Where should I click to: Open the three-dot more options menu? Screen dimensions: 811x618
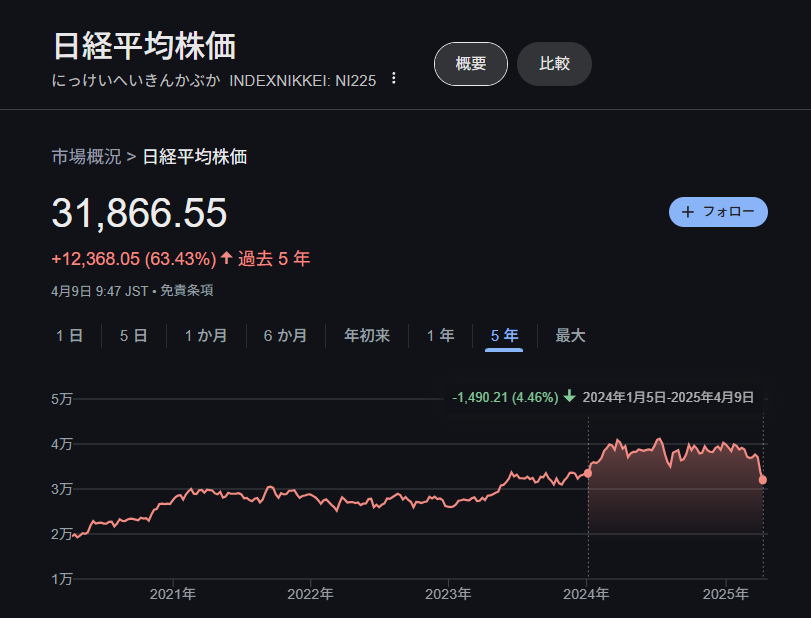pos(394,79)
